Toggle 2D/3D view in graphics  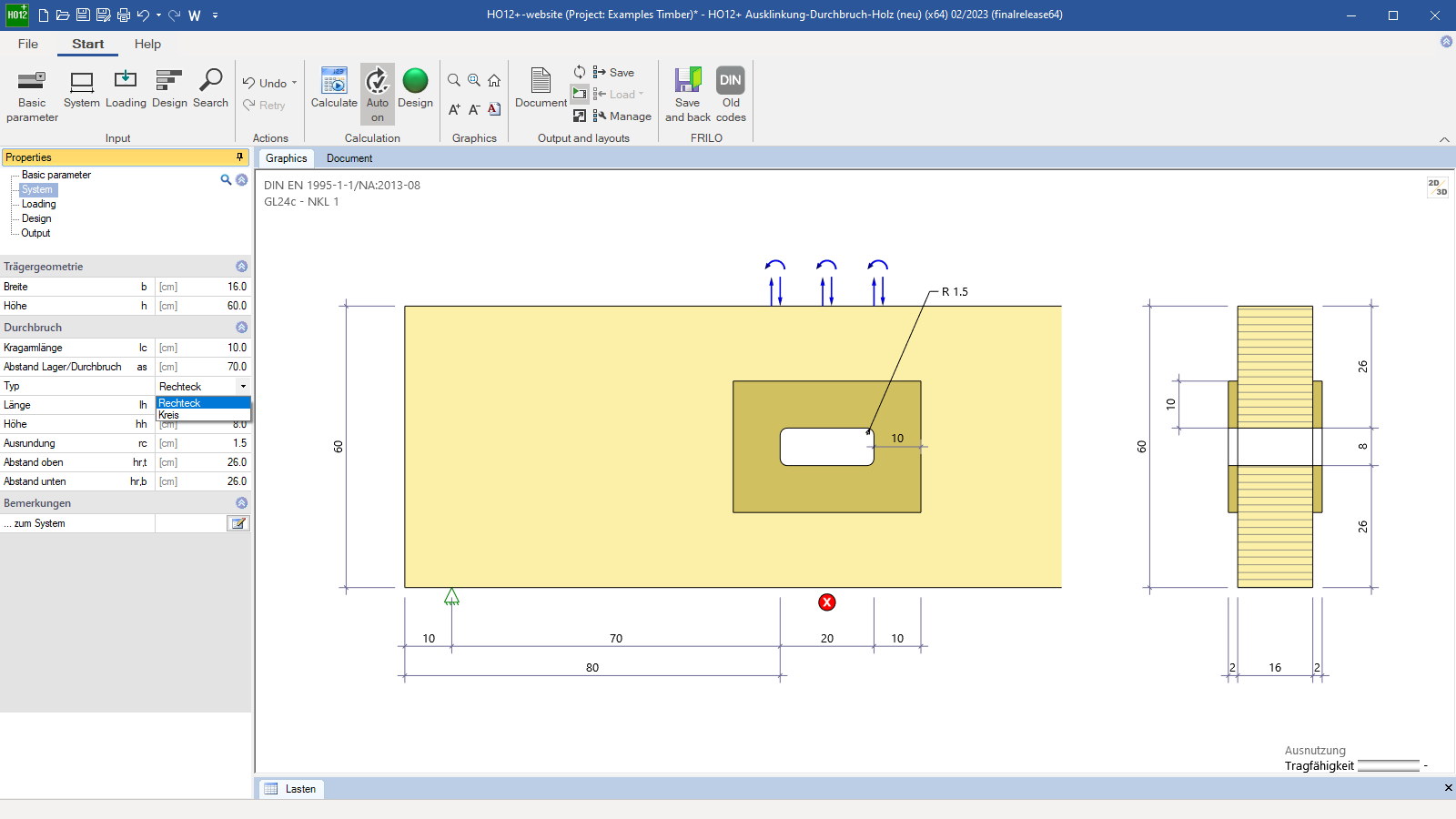coord(1438,187)
